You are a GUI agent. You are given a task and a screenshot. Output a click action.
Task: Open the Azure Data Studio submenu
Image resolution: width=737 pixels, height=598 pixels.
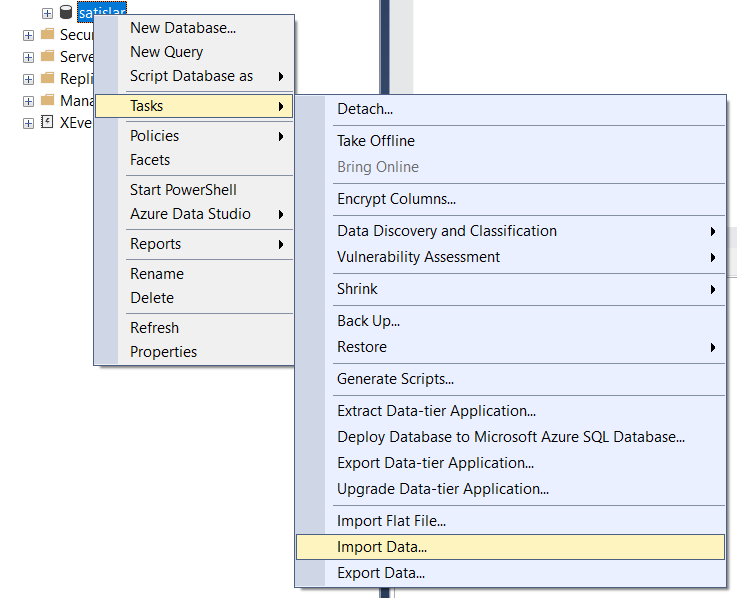194,214
